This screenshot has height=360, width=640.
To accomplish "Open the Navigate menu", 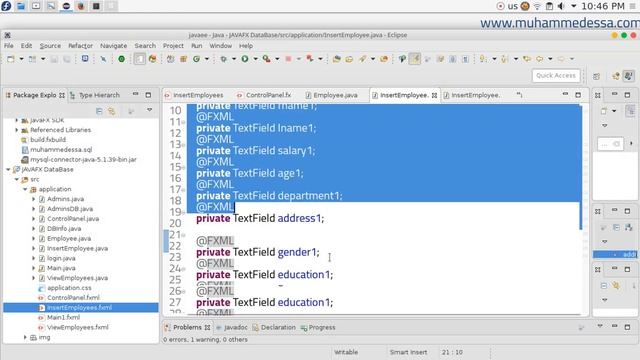I will 113,46.
